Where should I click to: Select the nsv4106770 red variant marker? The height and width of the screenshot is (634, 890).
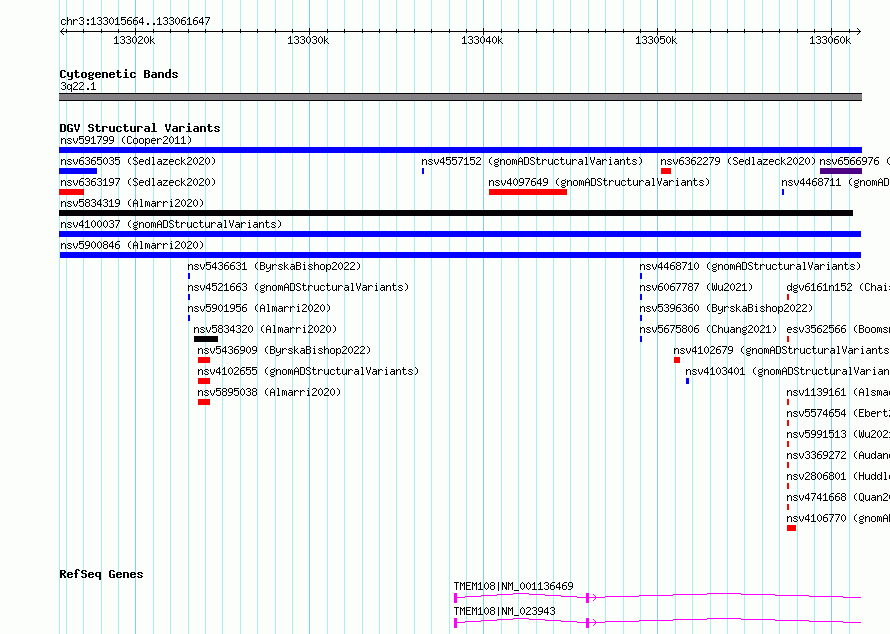[x=791, y=528]
